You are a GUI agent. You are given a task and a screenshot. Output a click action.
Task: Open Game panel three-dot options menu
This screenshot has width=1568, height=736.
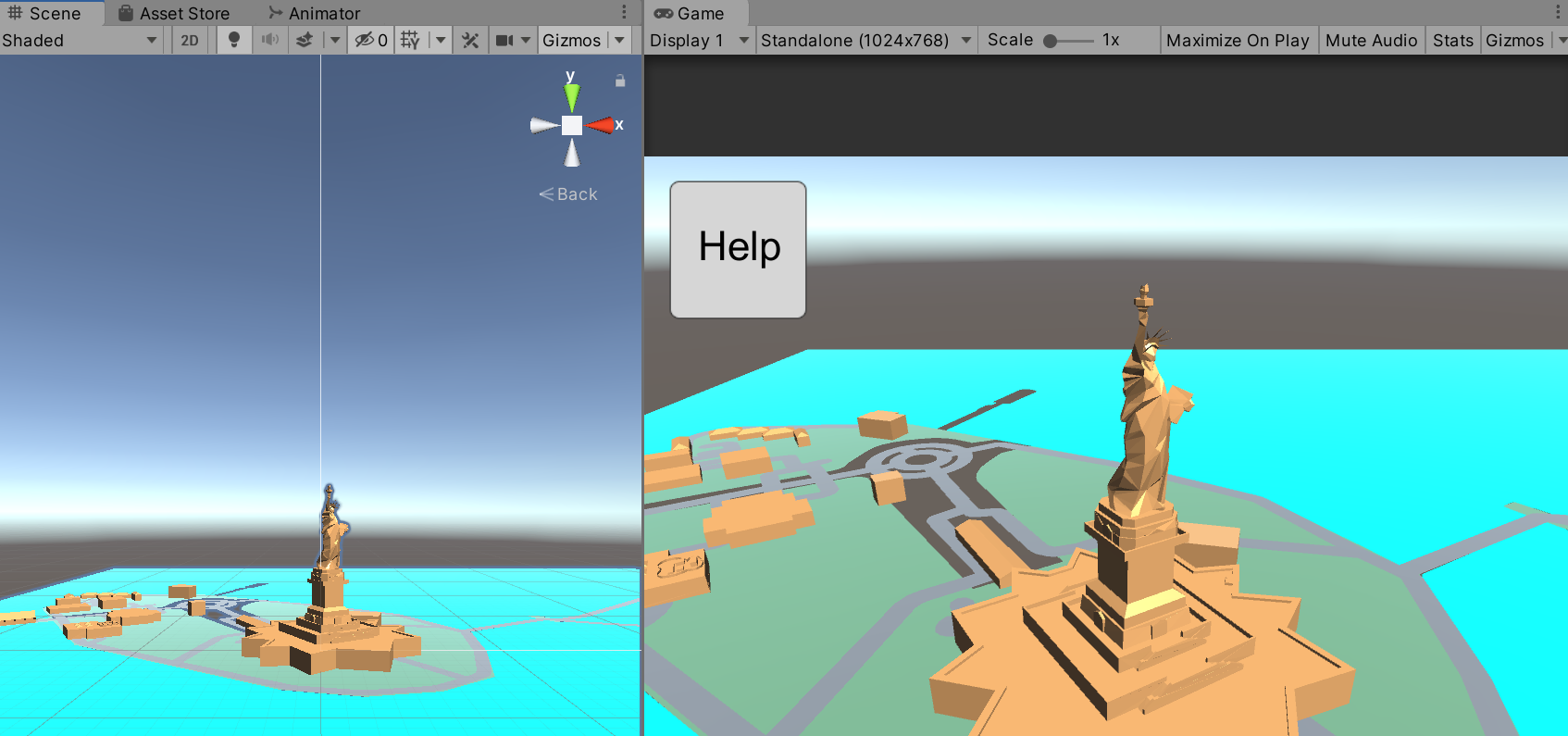(x=1558, y=12)
